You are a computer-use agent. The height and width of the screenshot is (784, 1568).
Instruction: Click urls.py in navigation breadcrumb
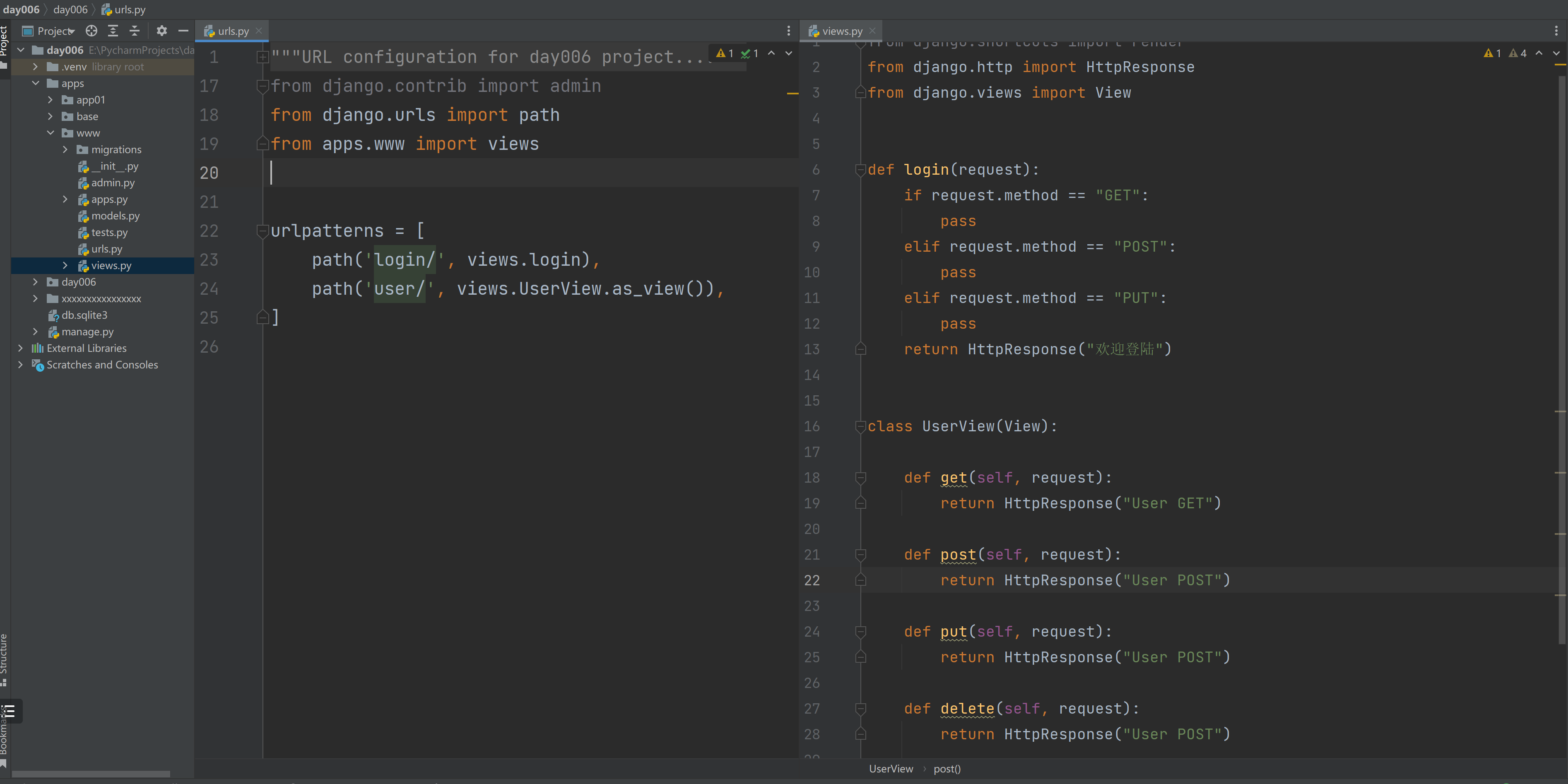(x=123, y=9)
